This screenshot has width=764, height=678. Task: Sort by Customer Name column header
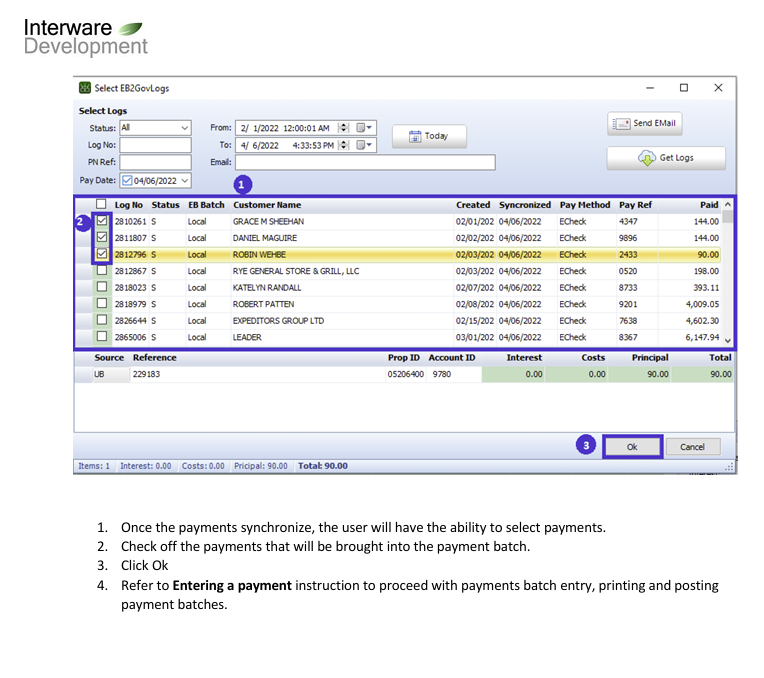coord(267,205)
